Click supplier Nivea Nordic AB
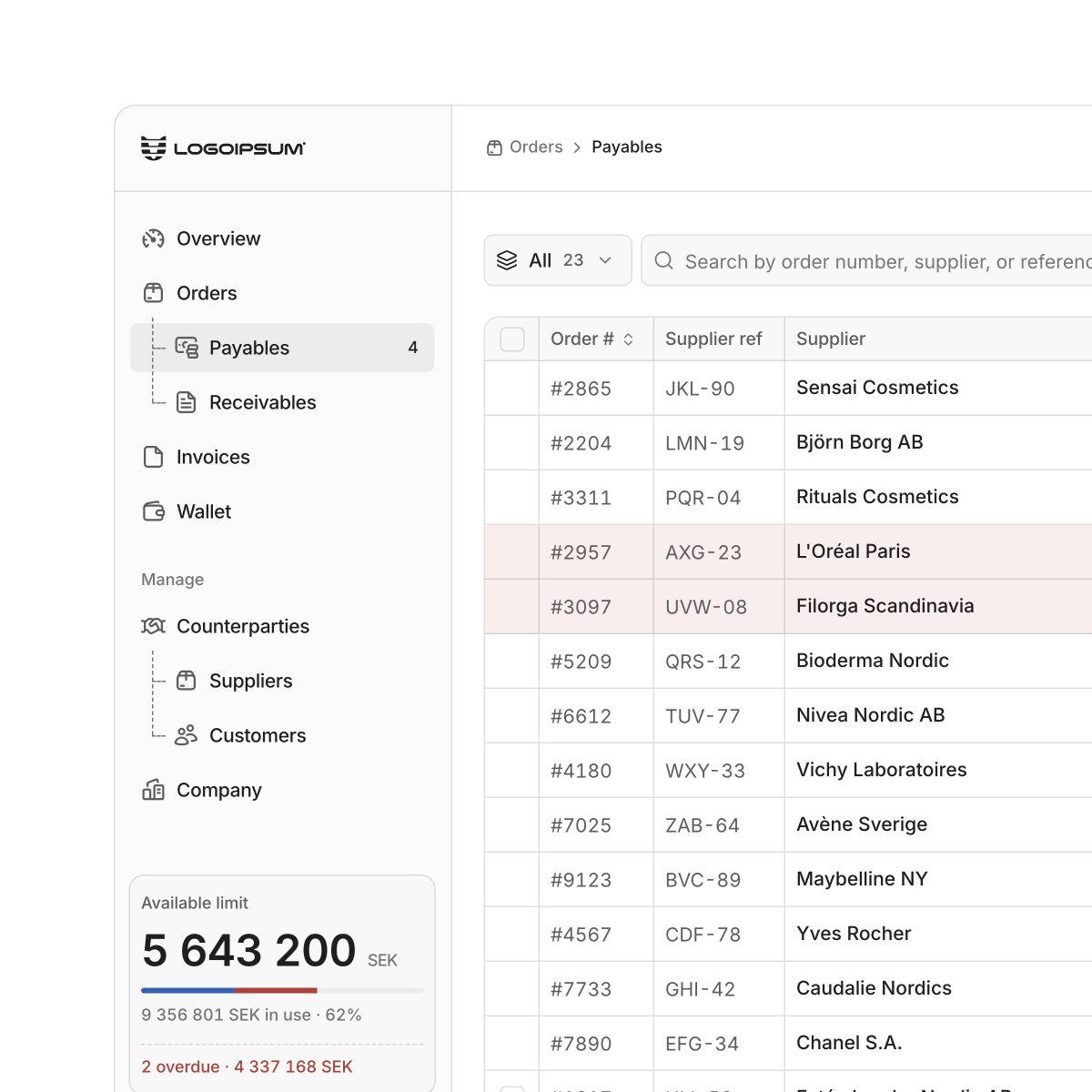This screenshot has height=1092, width=1092. pyautogui.click(x=871, y=715)
